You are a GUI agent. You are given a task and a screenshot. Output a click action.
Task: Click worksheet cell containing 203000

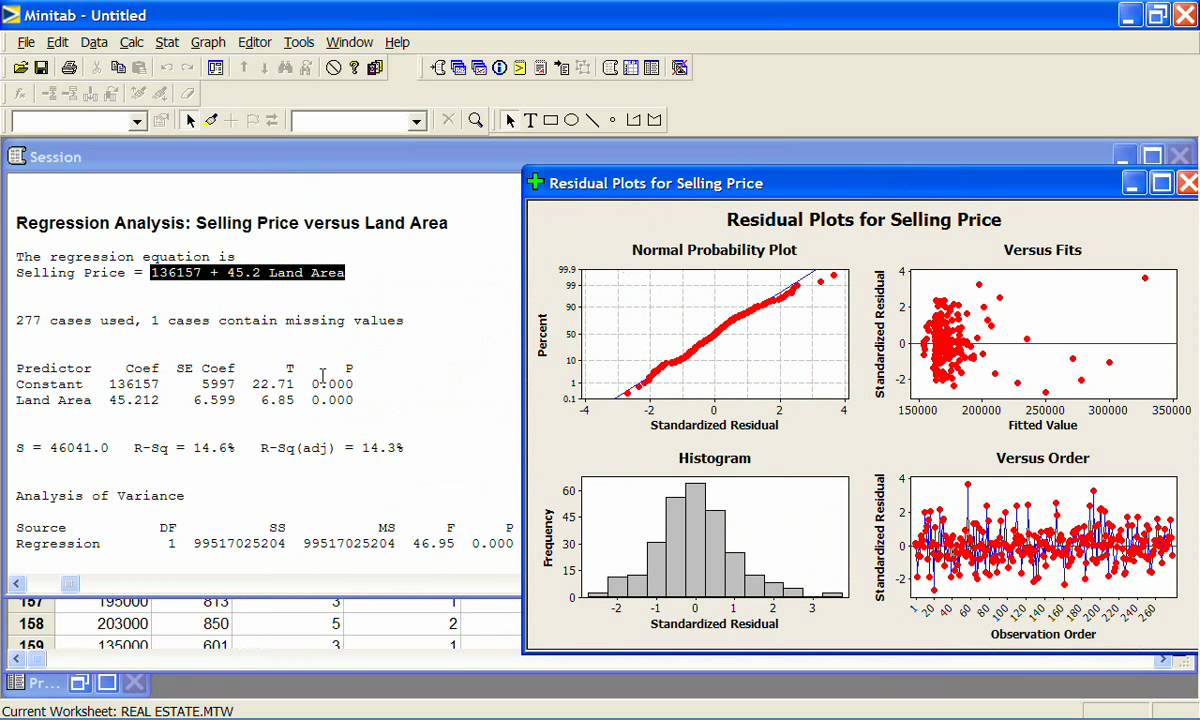[103, 623]
